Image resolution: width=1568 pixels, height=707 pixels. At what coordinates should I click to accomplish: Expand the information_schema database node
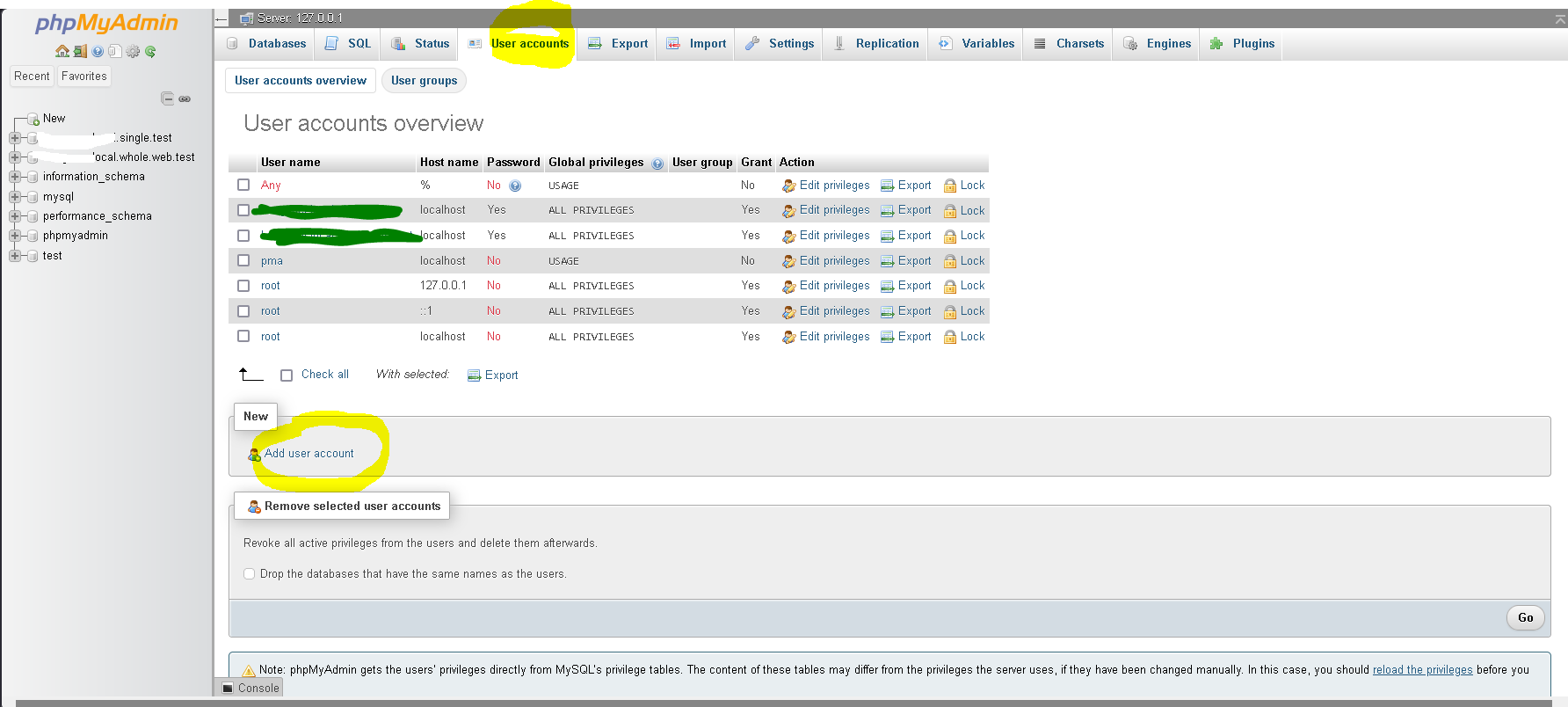pyautogui.click(x=15, y=177)
